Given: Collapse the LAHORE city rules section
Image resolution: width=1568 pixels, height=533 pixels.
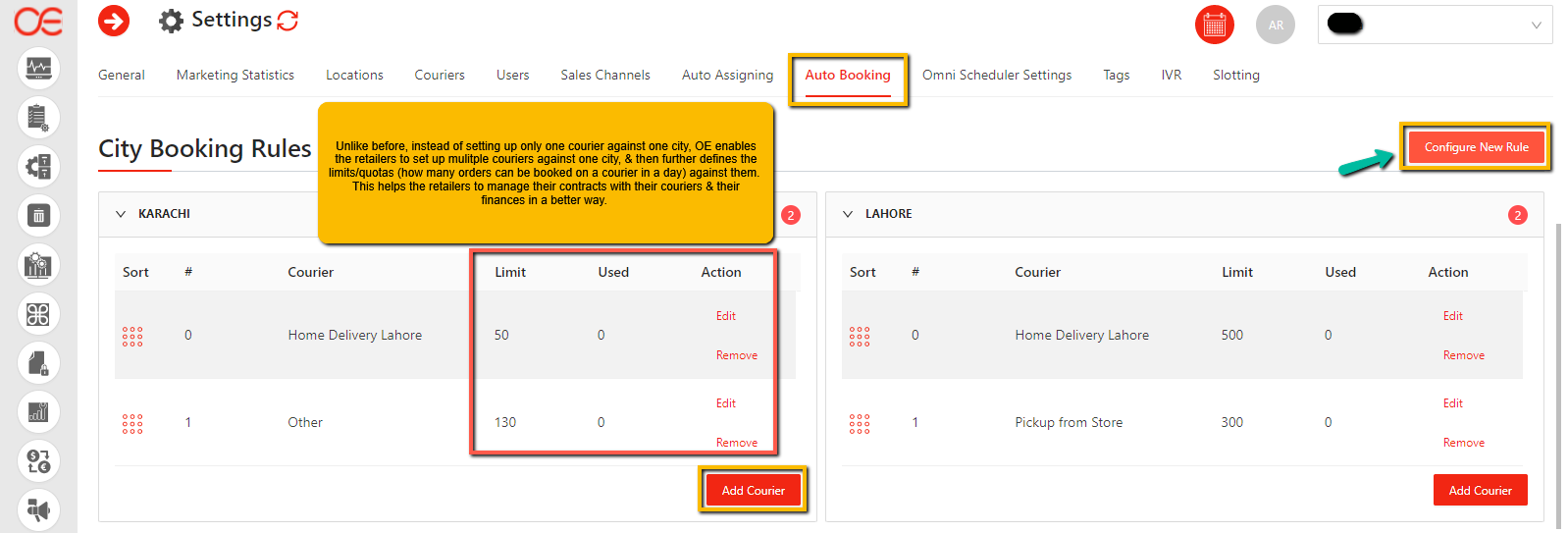Looking at the screenshot, I should click(x=848, y=214).
